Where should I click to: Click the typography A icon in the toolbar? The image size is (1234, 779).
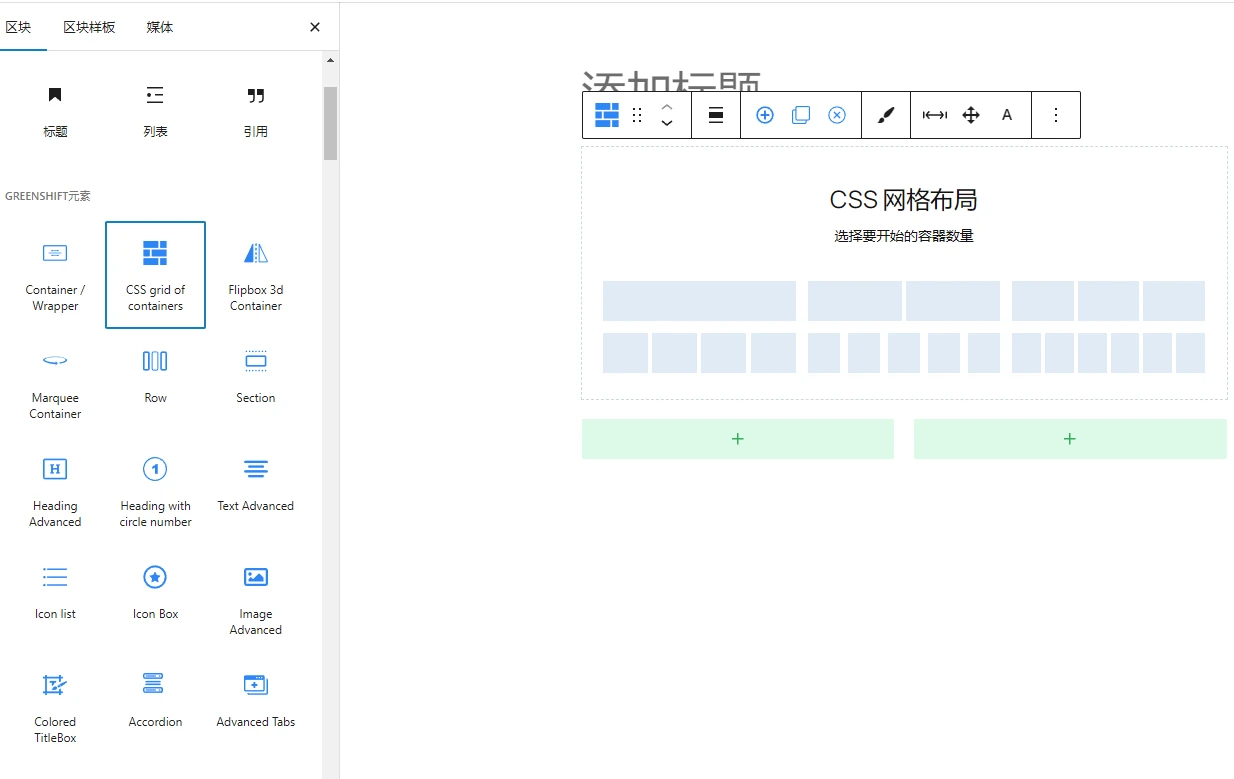[x=1007, y=115]
